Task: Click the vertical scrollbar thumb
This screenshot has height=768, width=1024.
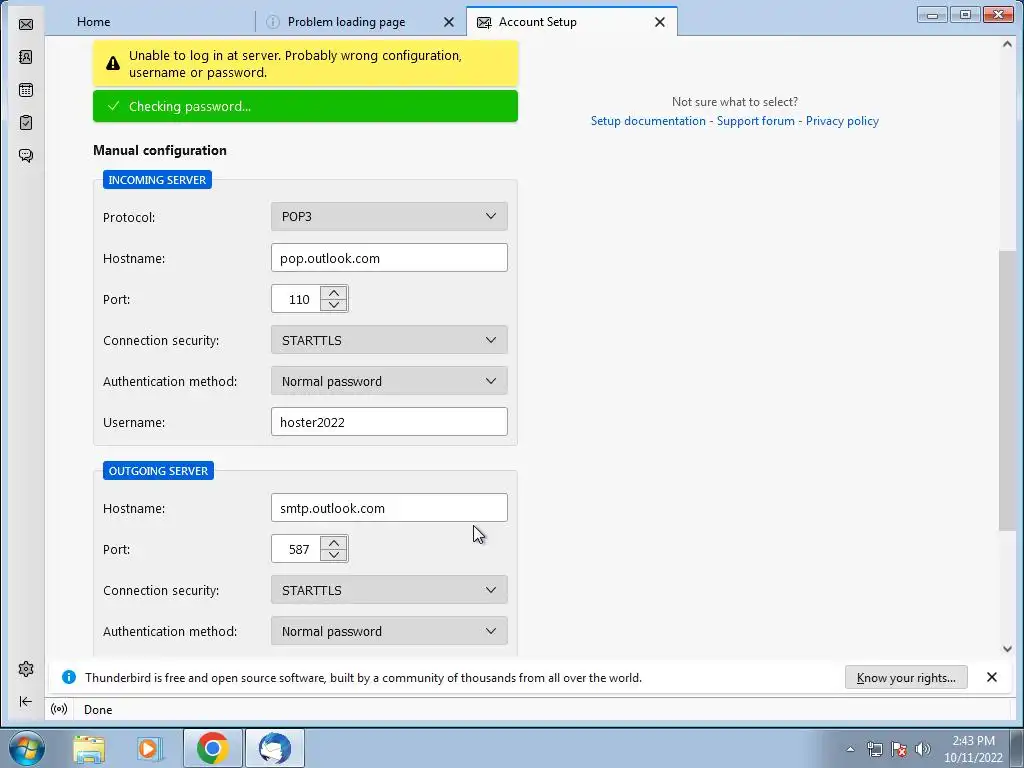Action: [1007, 390]
